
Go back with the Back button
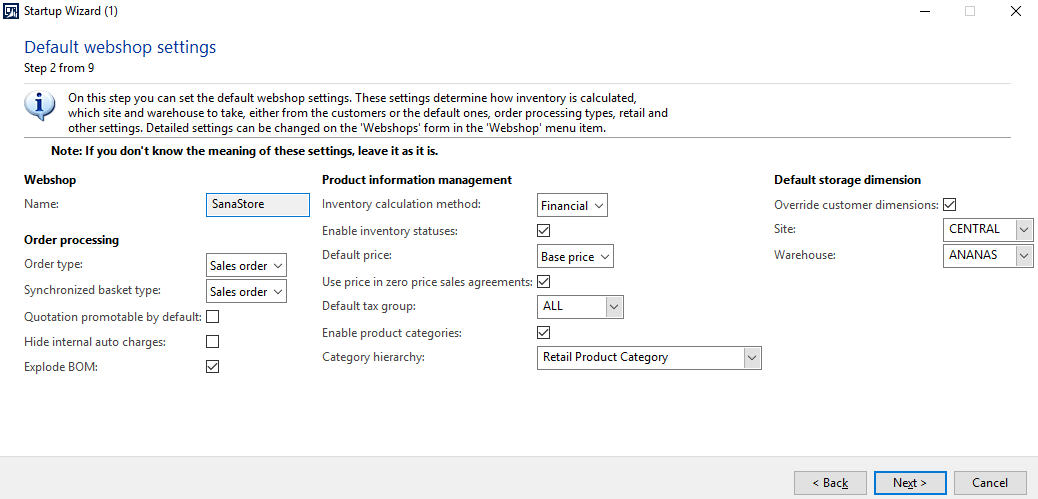tap(830, 483)
